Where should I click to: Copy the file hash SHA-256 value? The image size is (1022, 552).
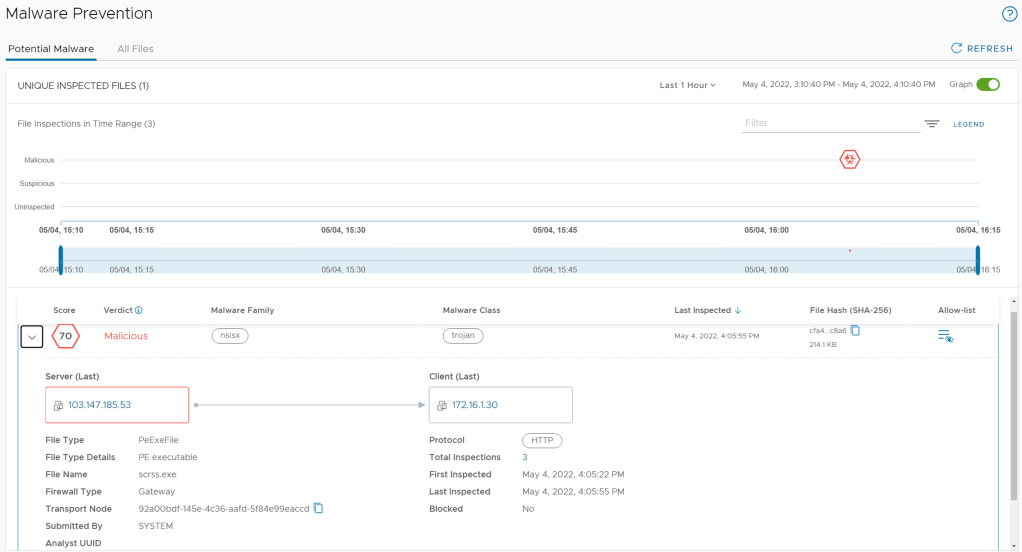(x=855, y=330)
